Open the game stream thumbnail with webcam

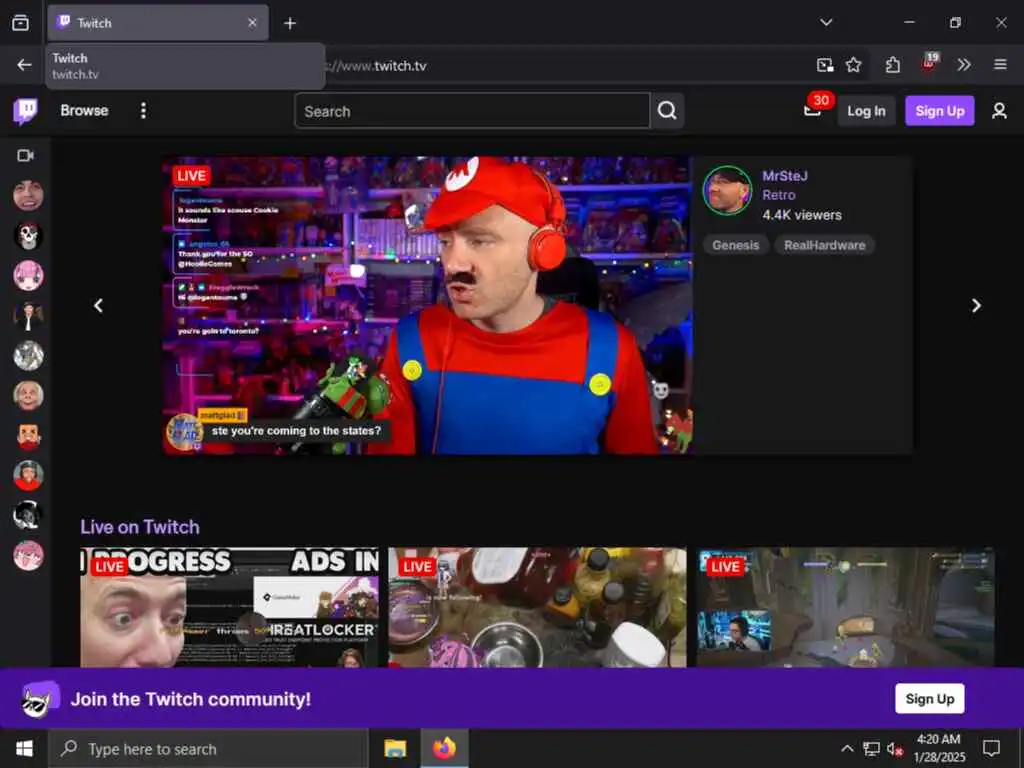click(845, 607)
